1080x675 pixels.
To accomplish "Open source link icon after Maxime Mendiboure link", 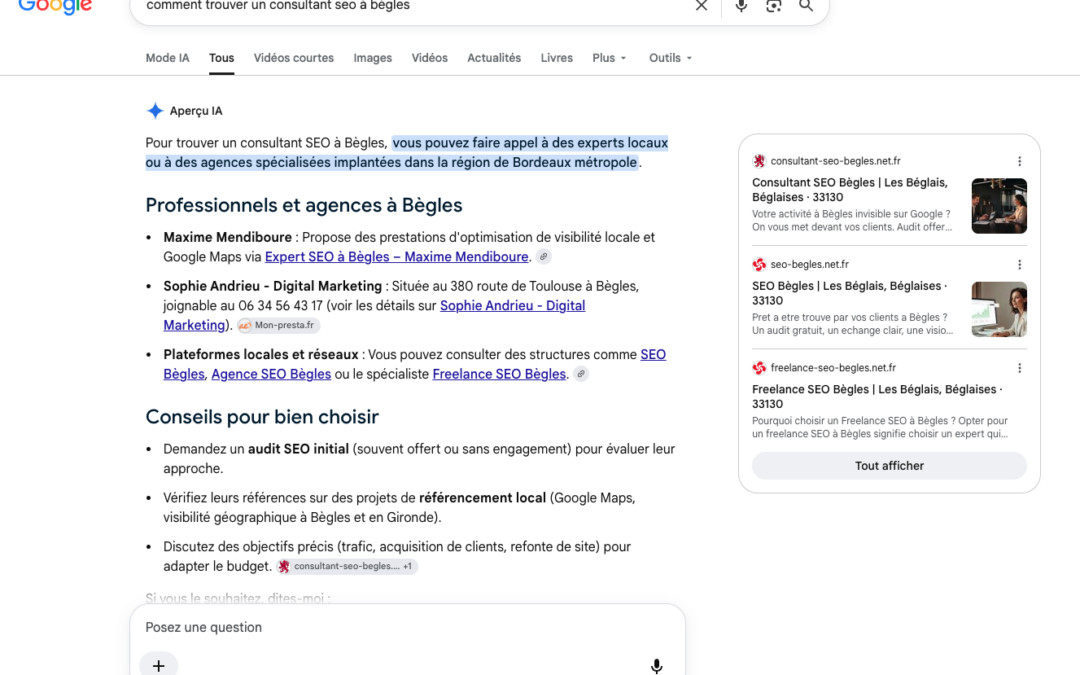I will tap(543, 257).
